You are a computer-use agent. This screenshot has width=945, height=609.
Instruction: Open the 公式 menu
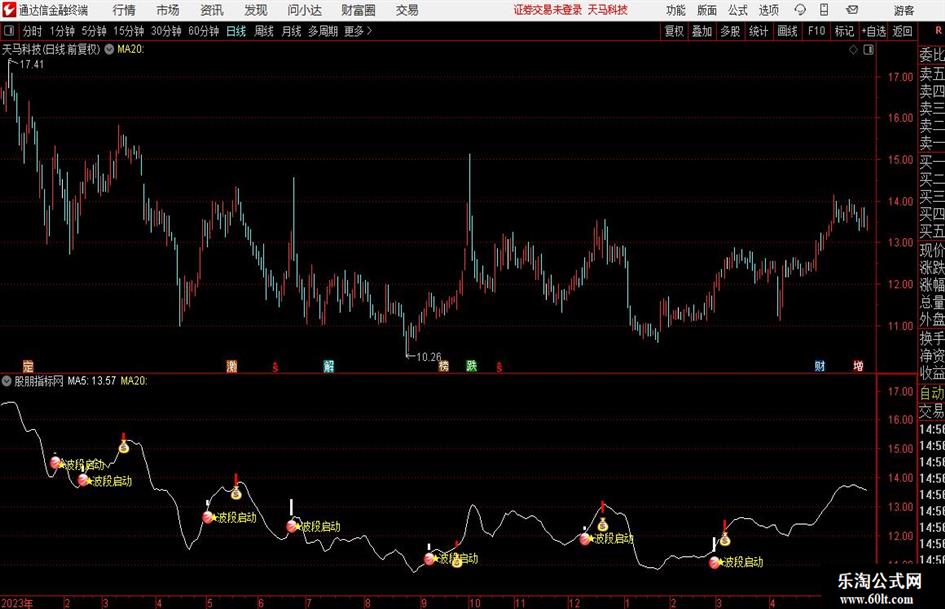[737, 10]
